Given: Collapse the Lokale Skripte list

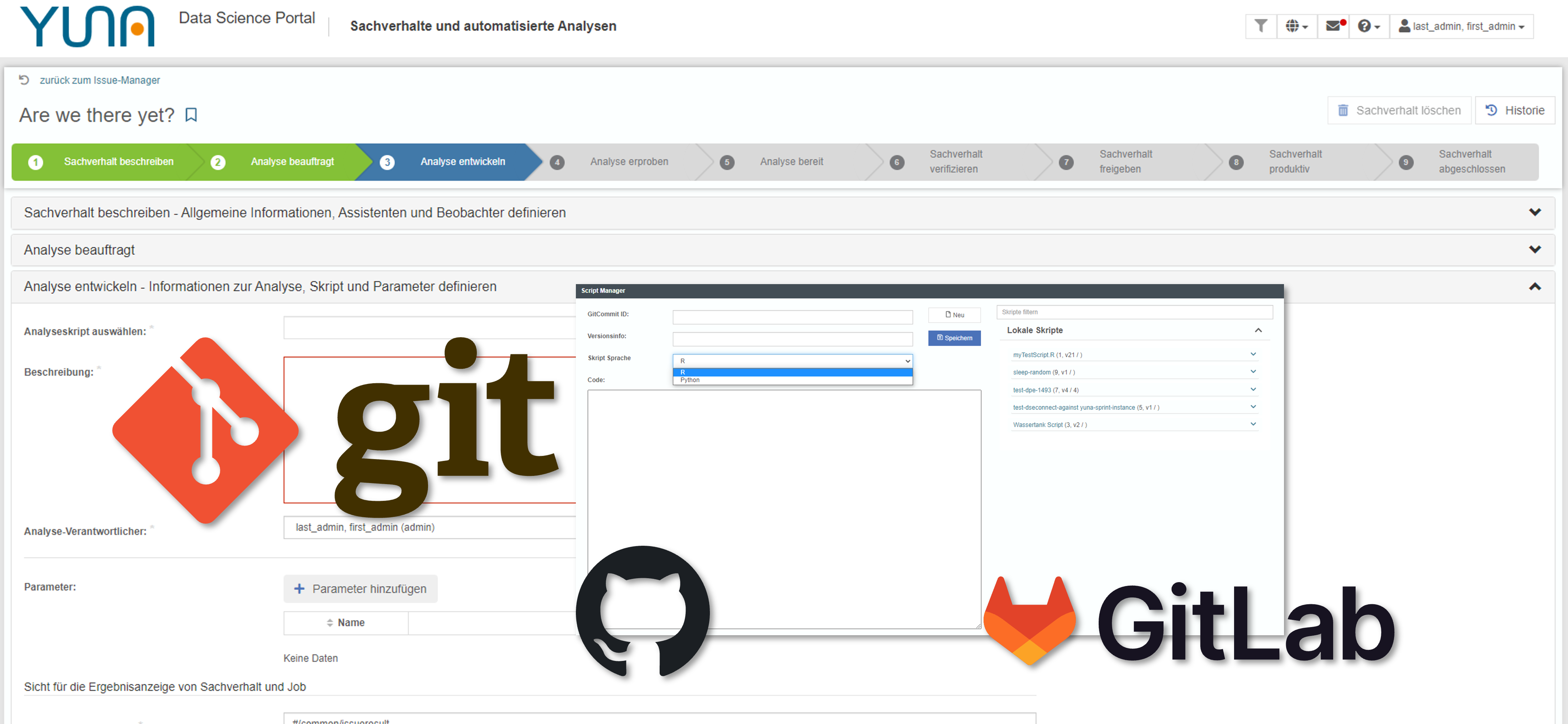Looking at the screenshot, I should (1258, 330).
